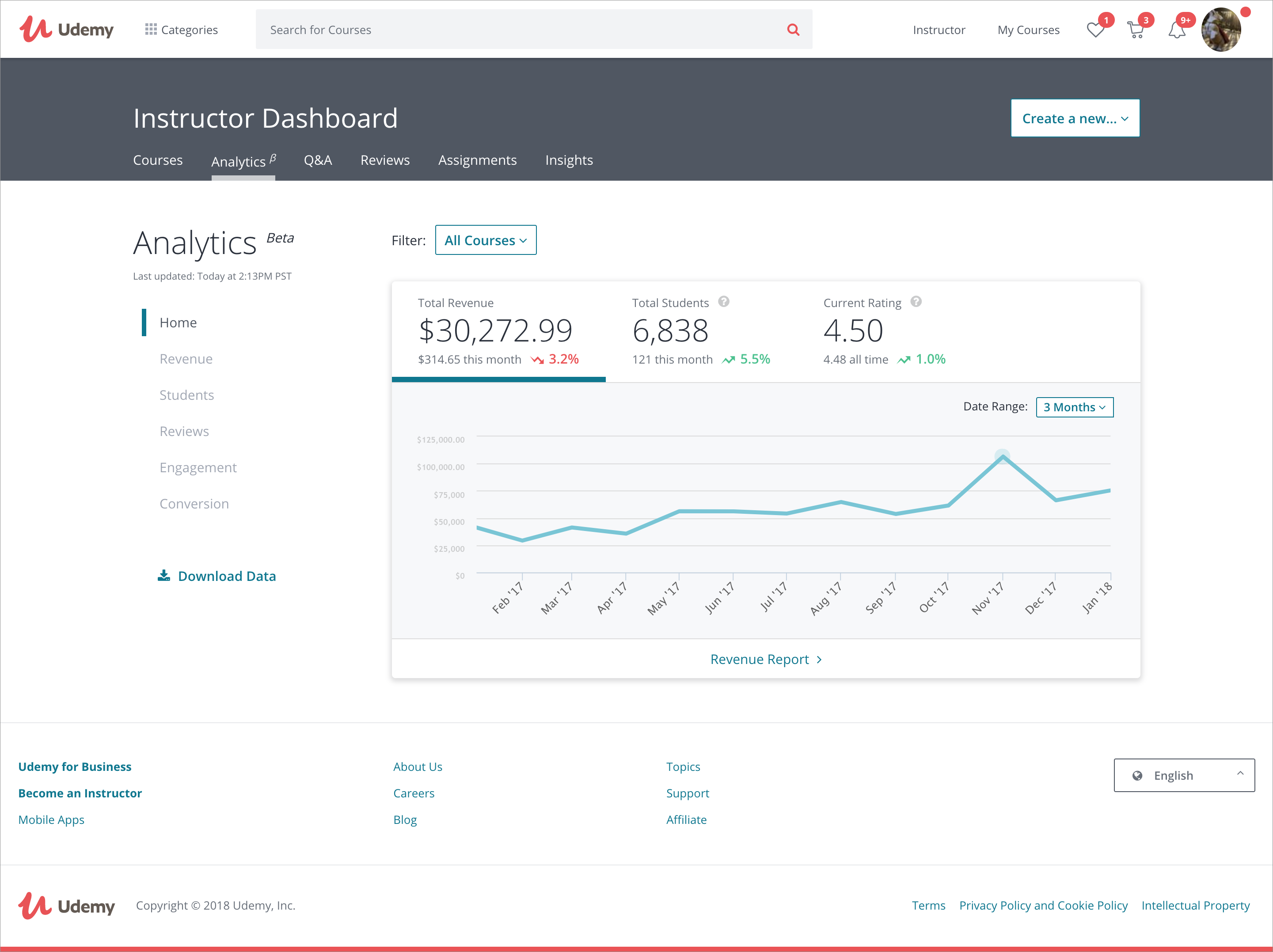Switch to the Assignments tab
1273x952 pixels.
pos(478,160)
